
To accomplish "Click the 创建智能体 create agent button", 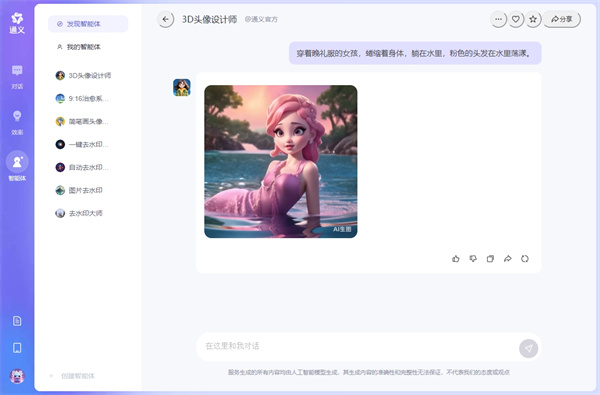I will (73, 376).
